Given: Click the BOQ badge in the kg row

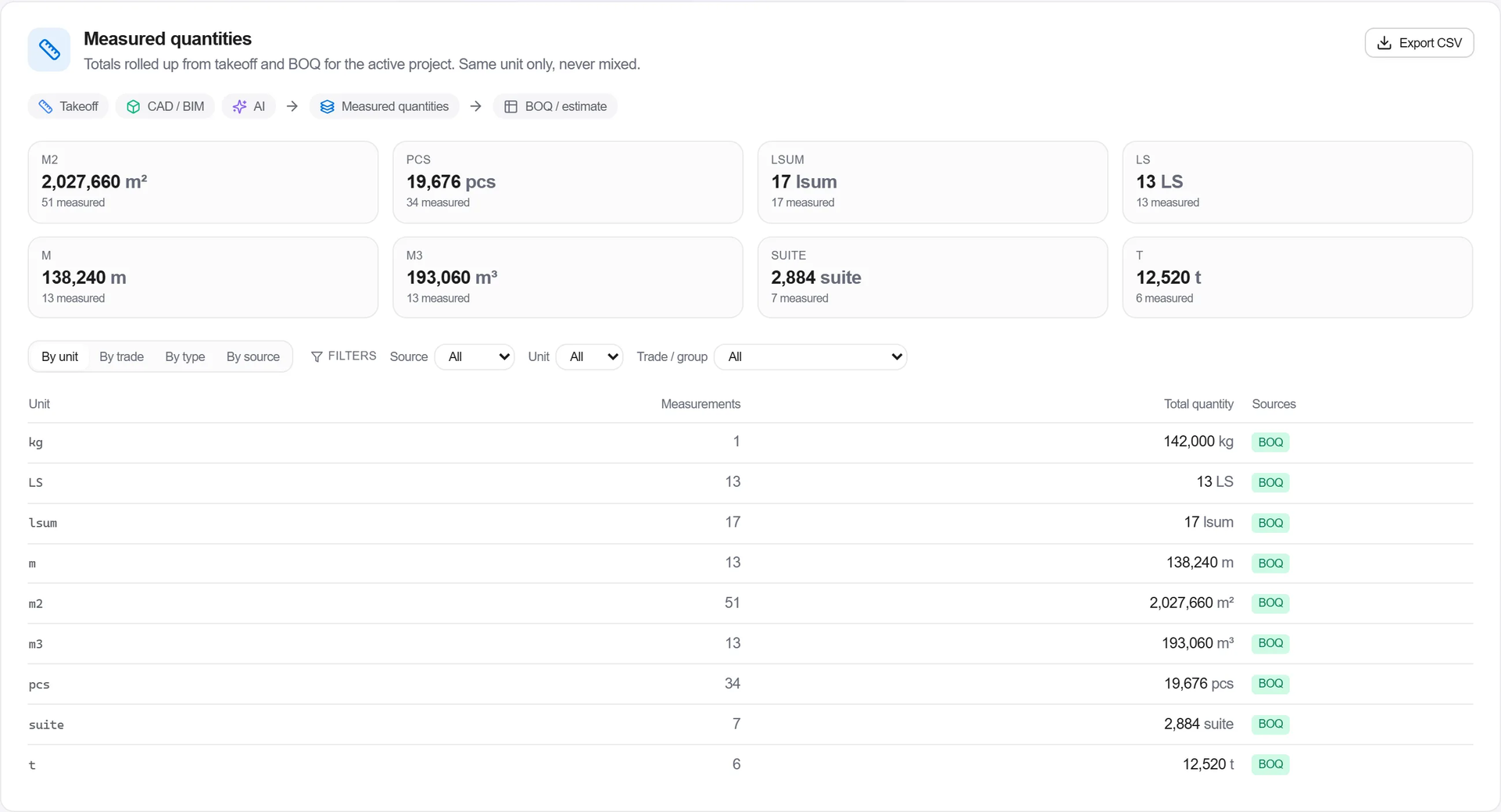Looking at the screenshot, I should click(x=1270, y=442).
